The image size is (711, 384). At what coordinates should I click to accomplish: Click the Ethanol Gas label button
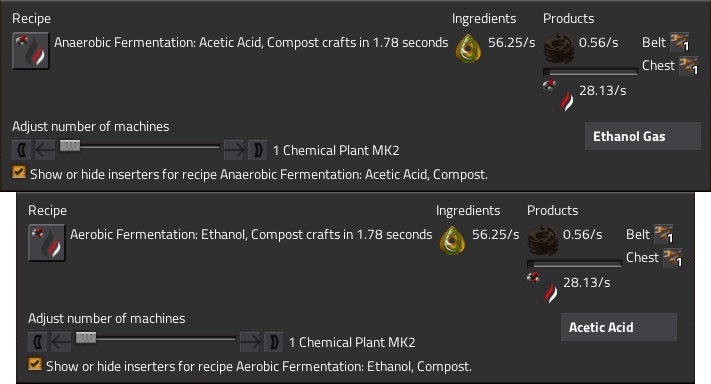point(643,136)
